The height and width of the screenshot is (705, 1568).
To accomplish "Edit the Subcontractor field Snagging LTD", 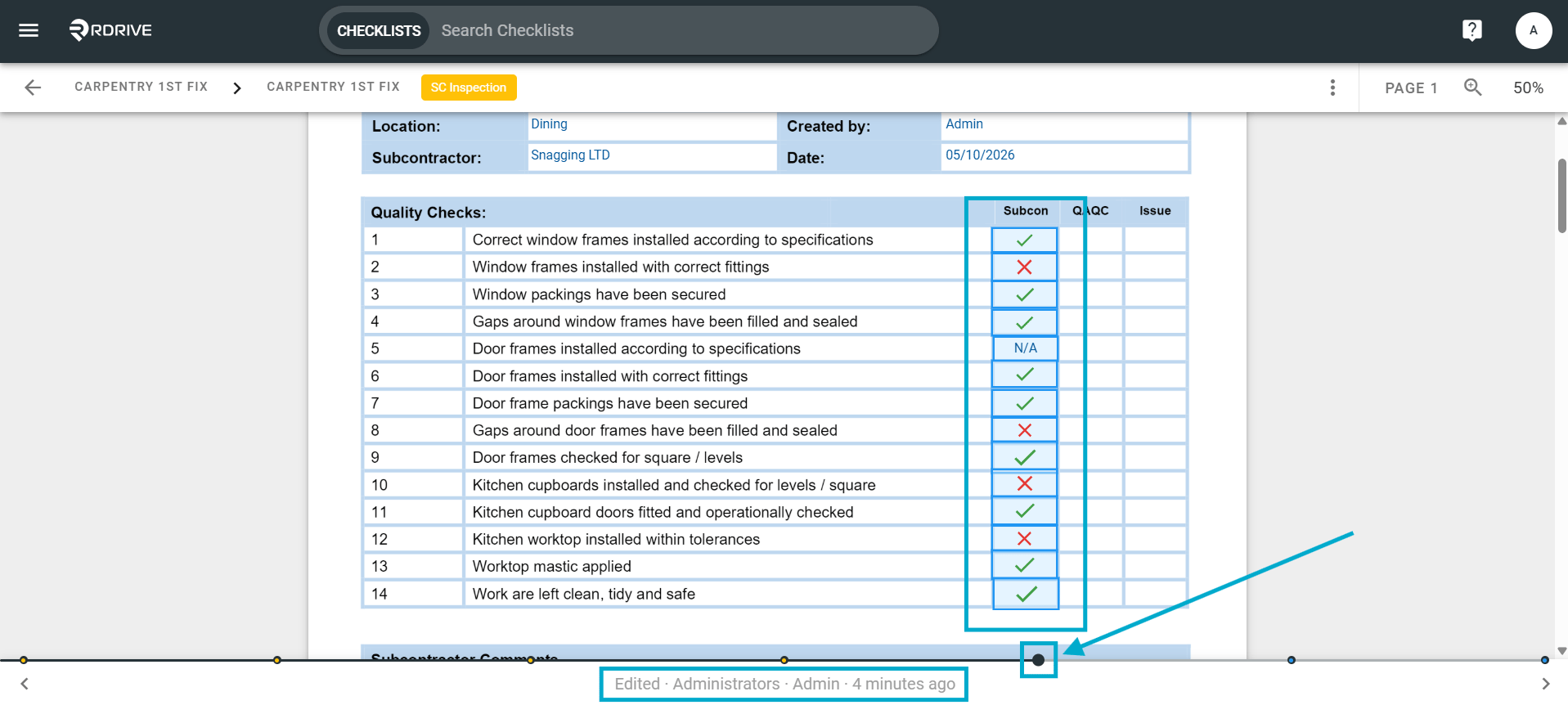I will click(651, 156).
